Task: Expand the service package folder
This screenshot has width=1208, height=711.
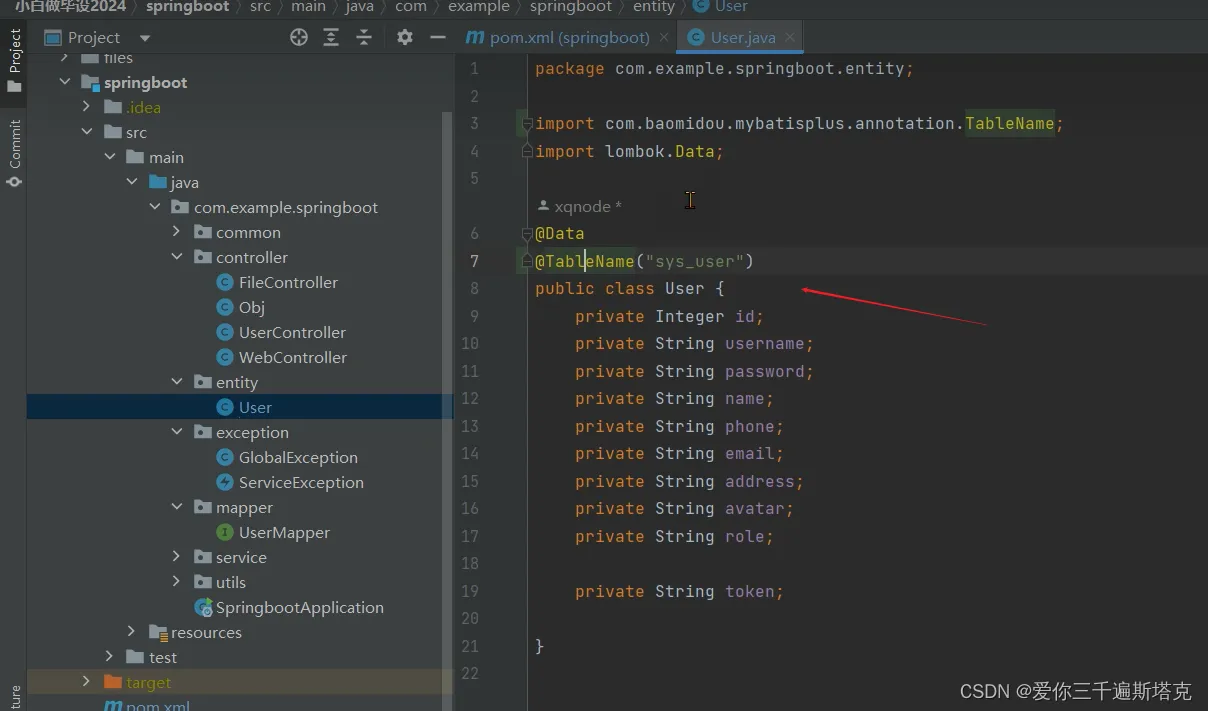Action: click(x=177, y=557)
